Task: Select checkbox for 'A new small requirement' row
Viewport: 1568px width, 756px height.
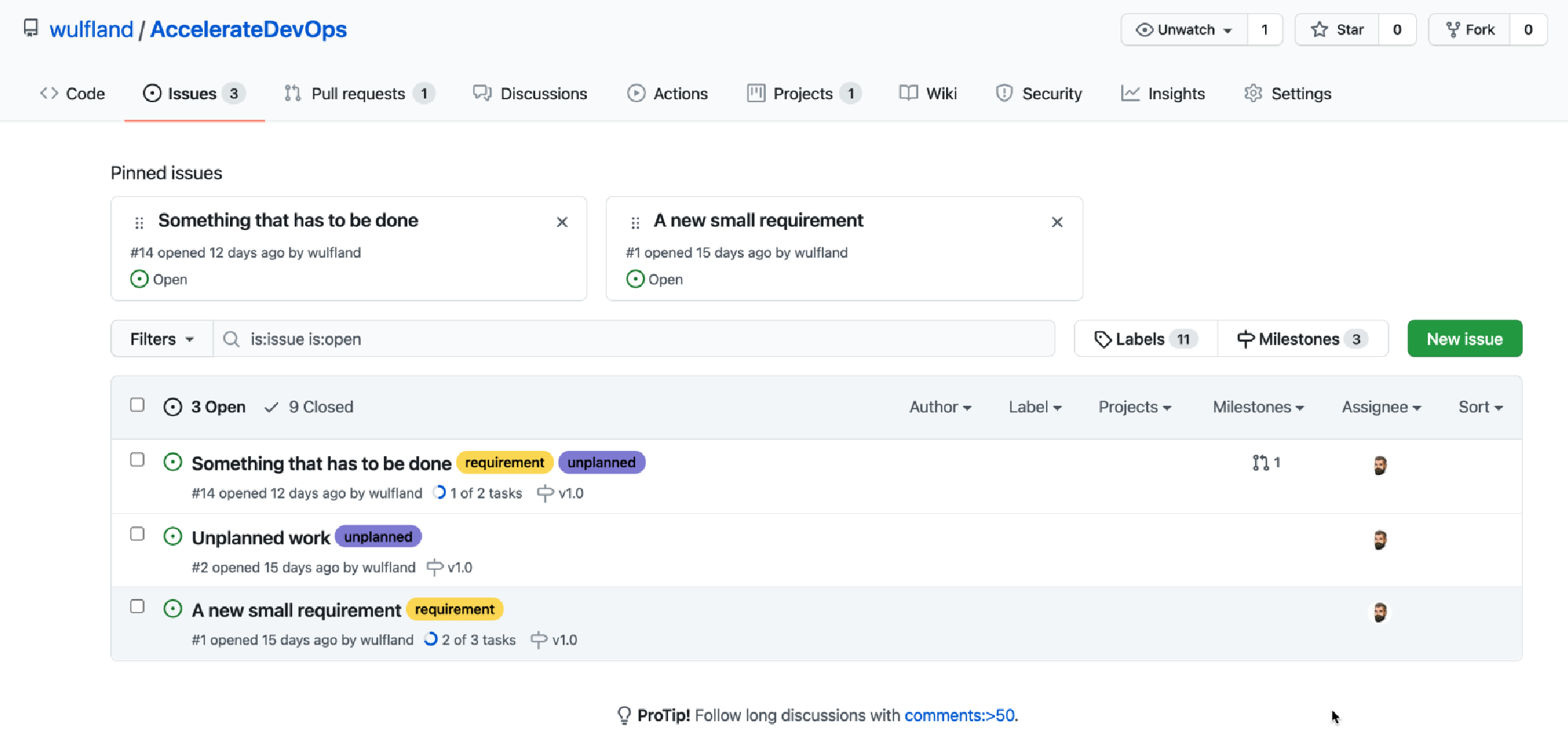Action: pos(137,606)
